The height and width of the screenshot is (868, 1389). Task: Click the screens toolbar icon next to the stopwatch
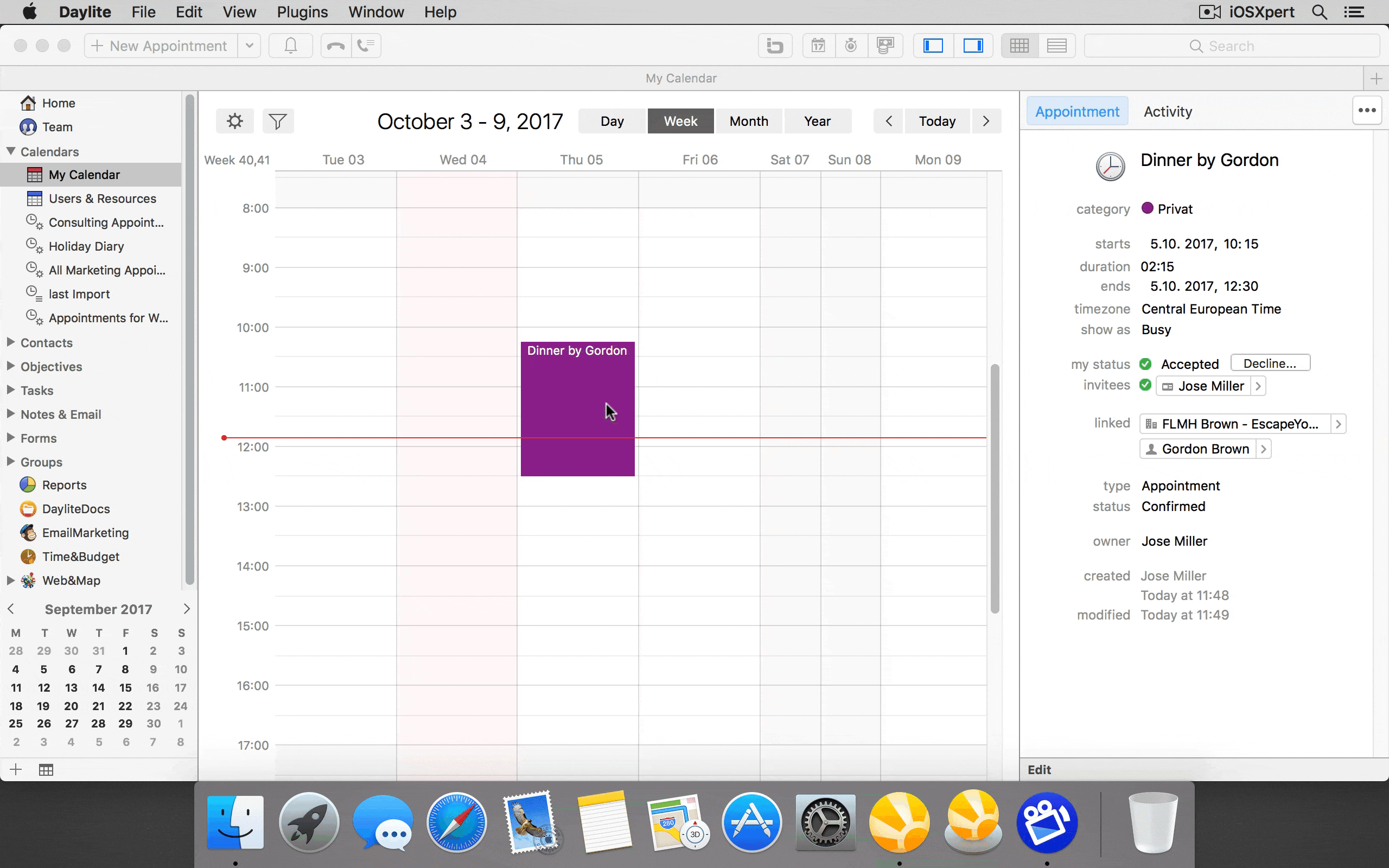[885, 46]
